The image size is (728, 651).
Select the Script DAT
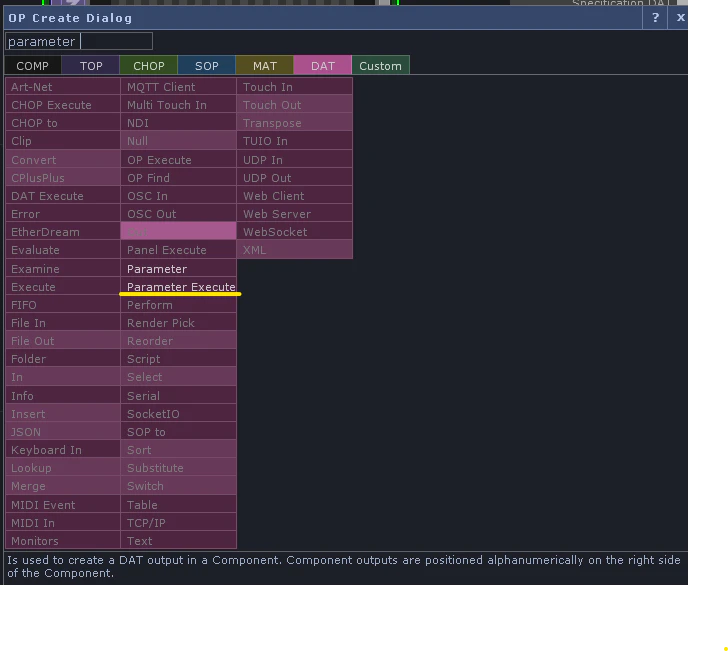pos(178,359)
